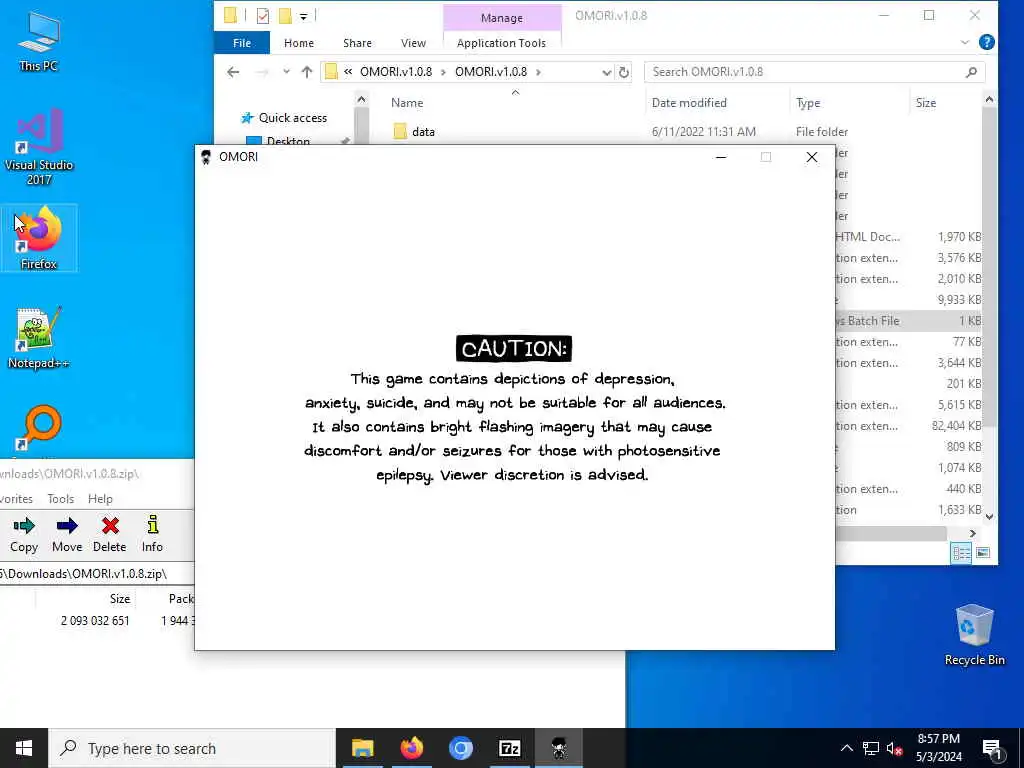This screenshot has width=1024, height=768.
Task: Select the HTML Document file row
Action: (908, 236)
